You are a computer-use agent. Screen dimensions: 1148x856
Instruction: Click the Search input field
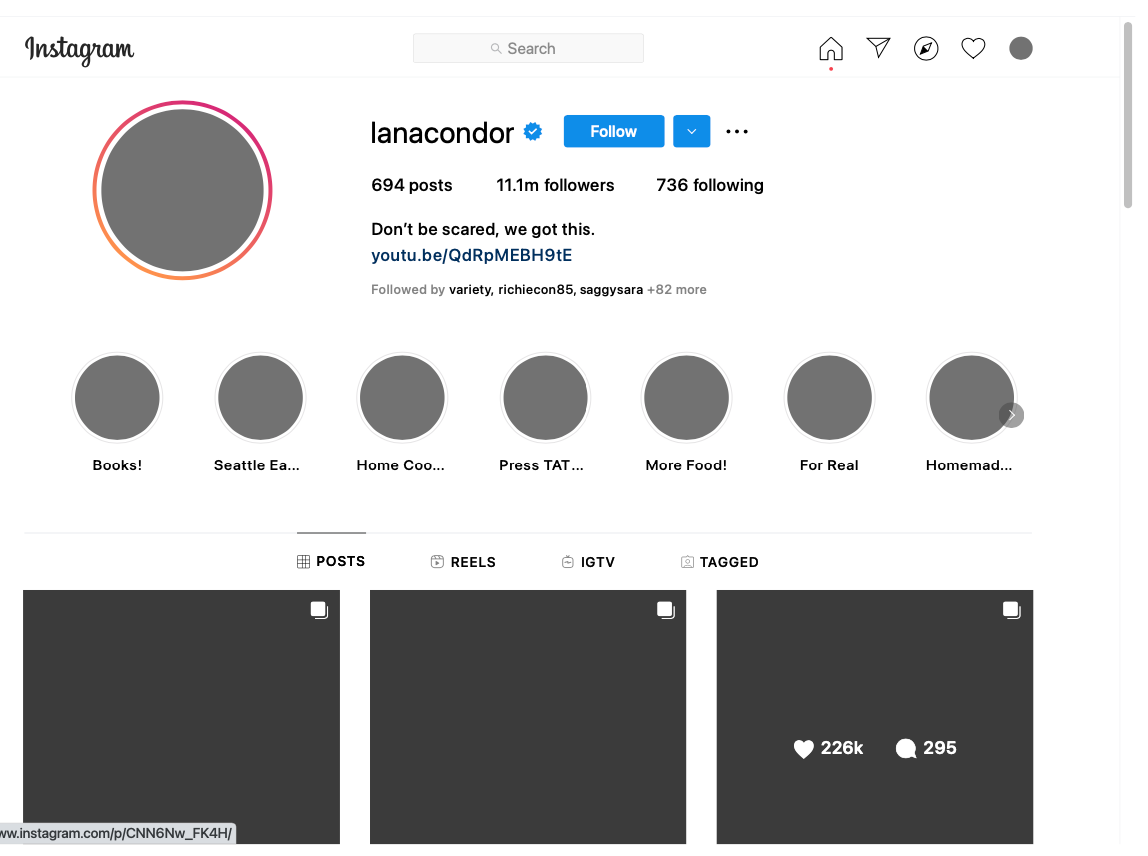point(528,48)
